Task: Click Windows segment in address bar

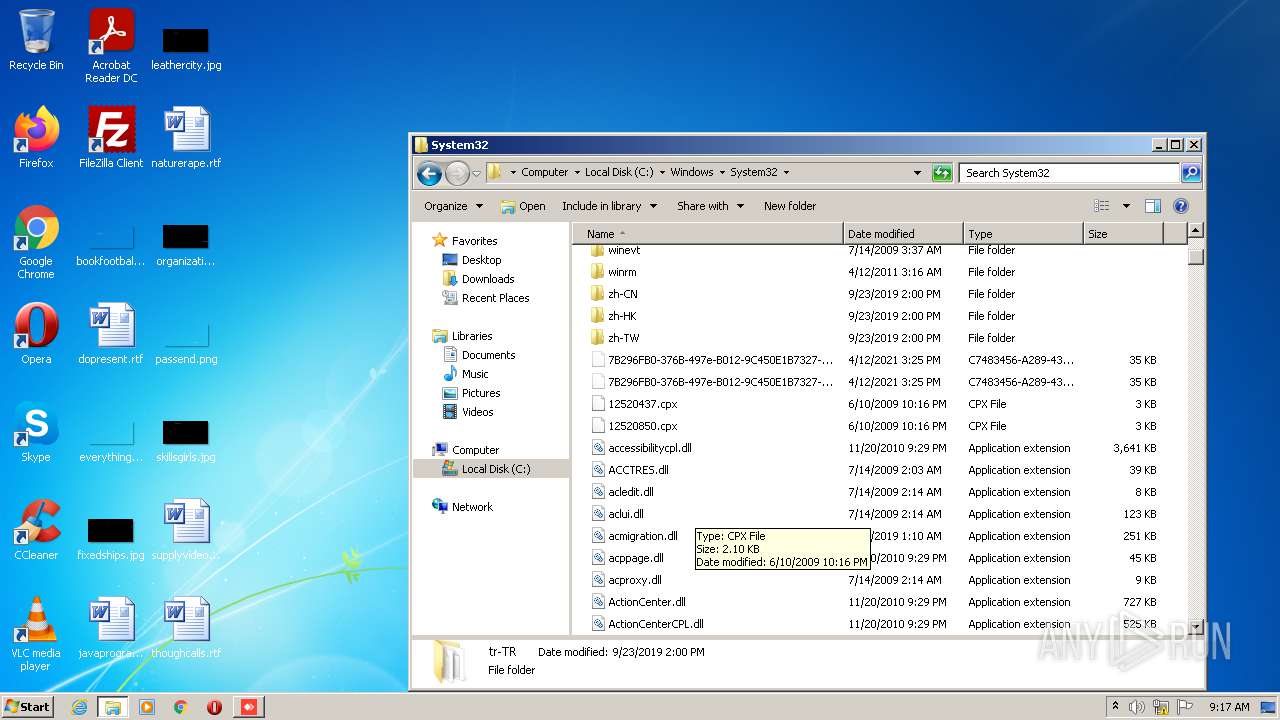Action: point(692,172)
